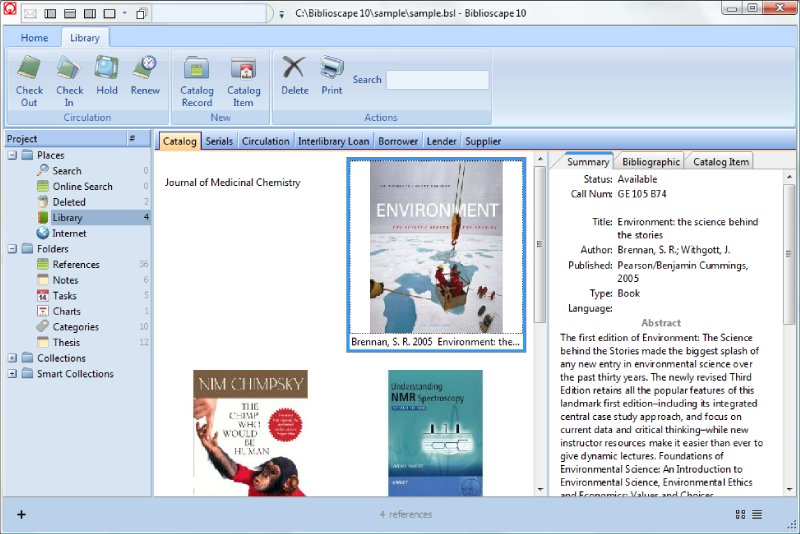Renew the selected item
The width and height of the screenshot is (800, 534).
pyautogui.click(x=145, y=75)
